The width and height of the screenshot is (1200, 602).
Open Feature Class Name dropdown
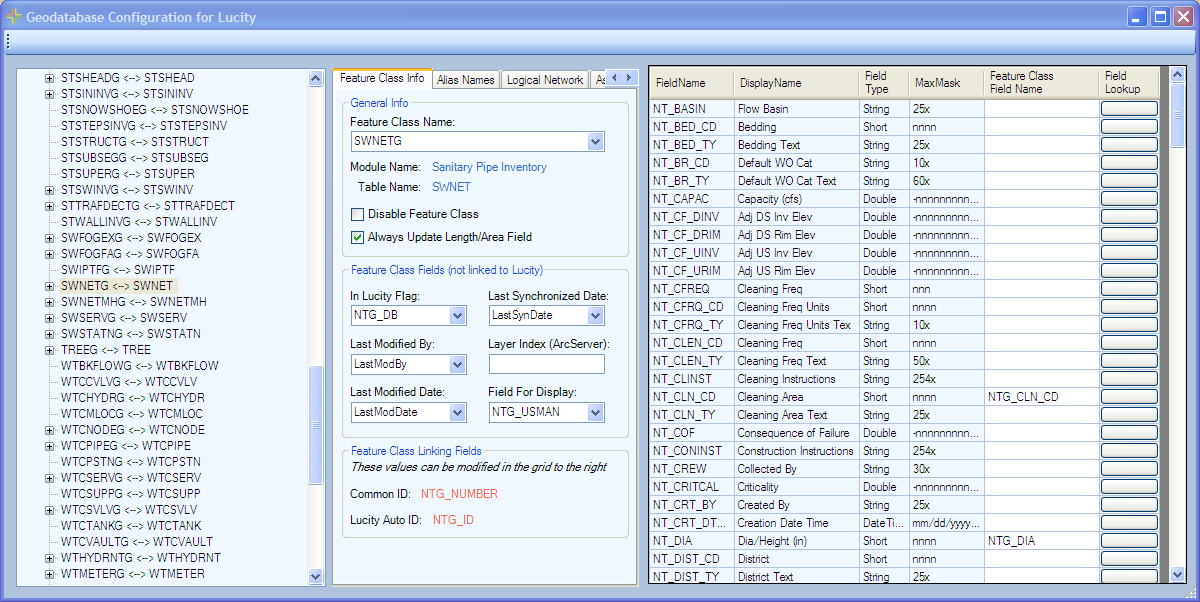pos(596,142)
